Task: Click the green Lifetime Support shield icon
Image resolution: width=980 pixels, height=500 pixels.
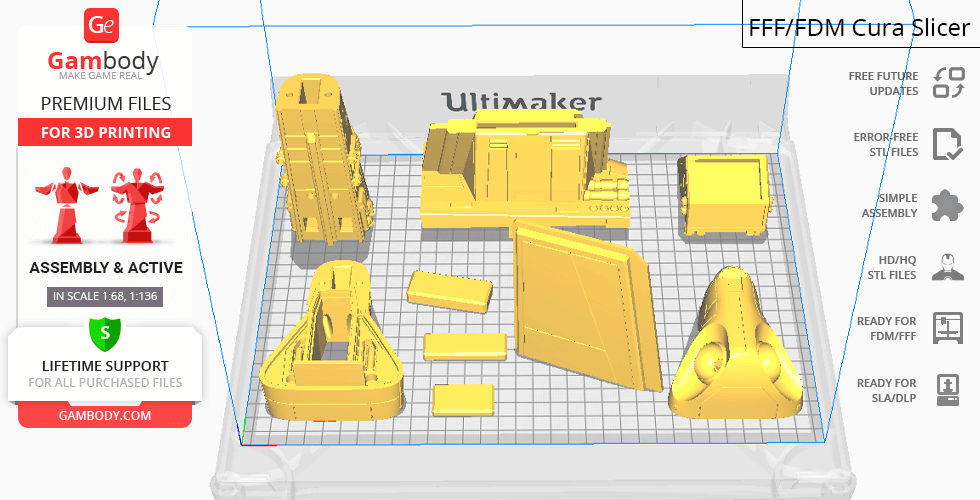Action: (104, 333)
